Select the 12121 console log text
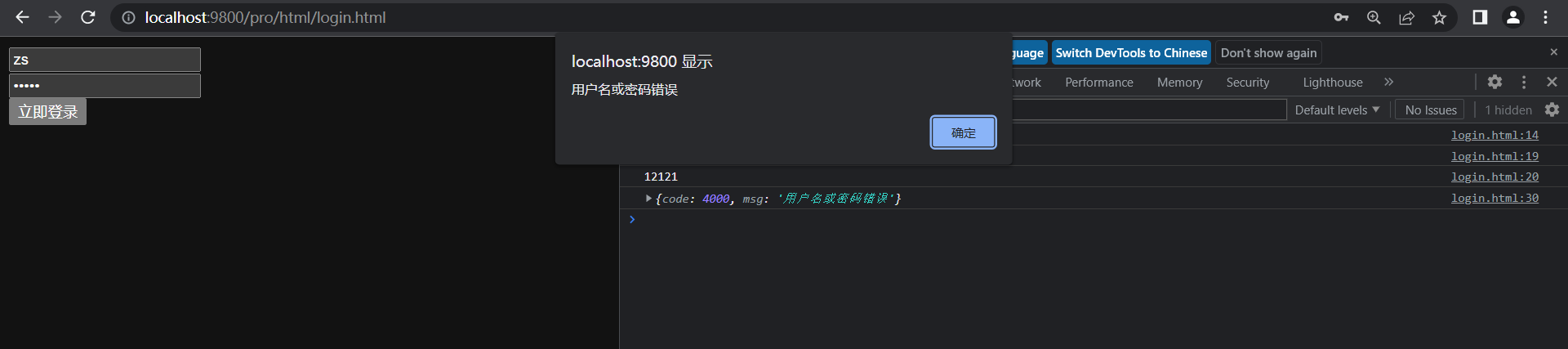This screenshot has height=349, width=1568. click(661, 177)
